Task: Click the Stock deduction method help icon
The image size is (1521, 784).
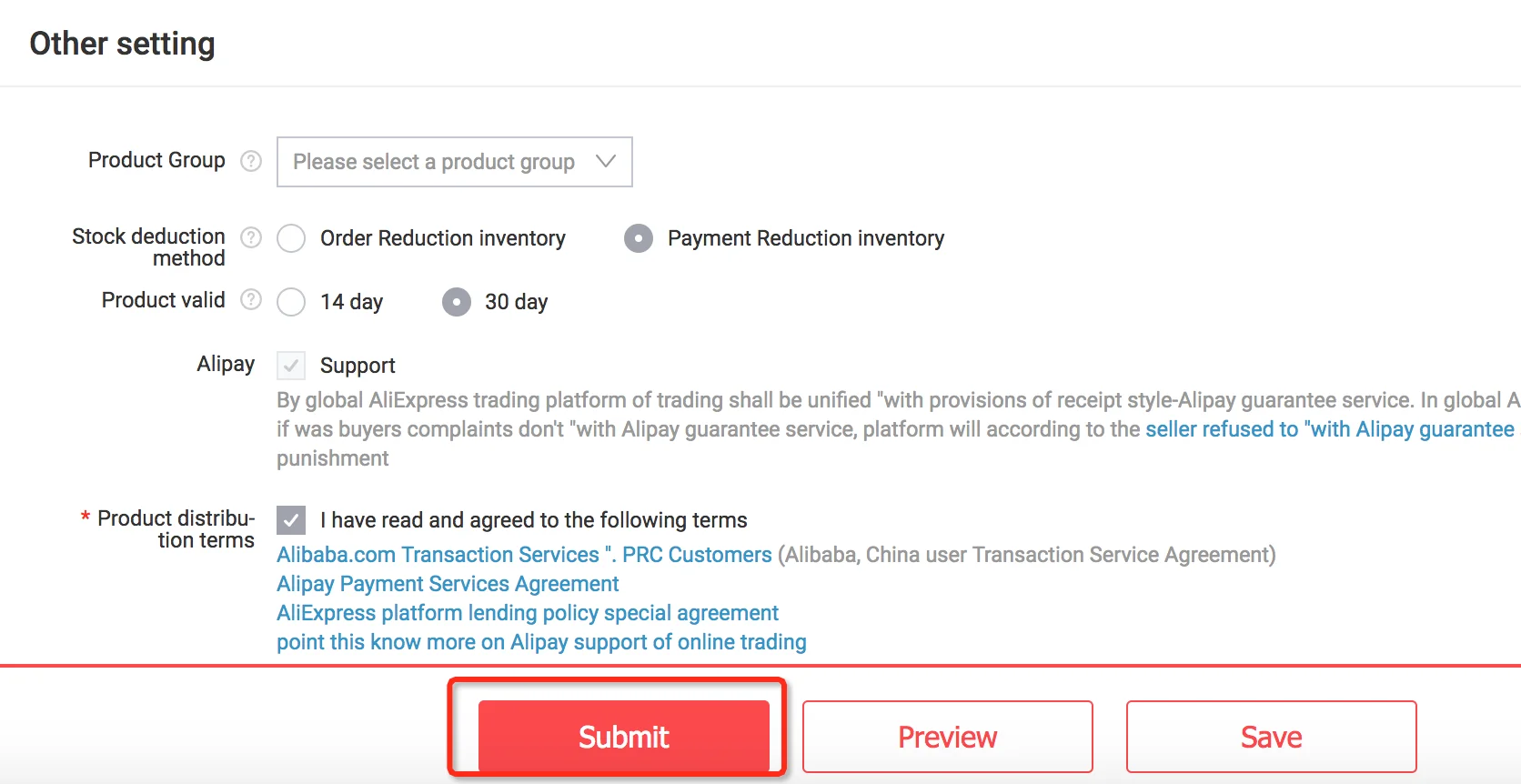Action: (251, 237)
